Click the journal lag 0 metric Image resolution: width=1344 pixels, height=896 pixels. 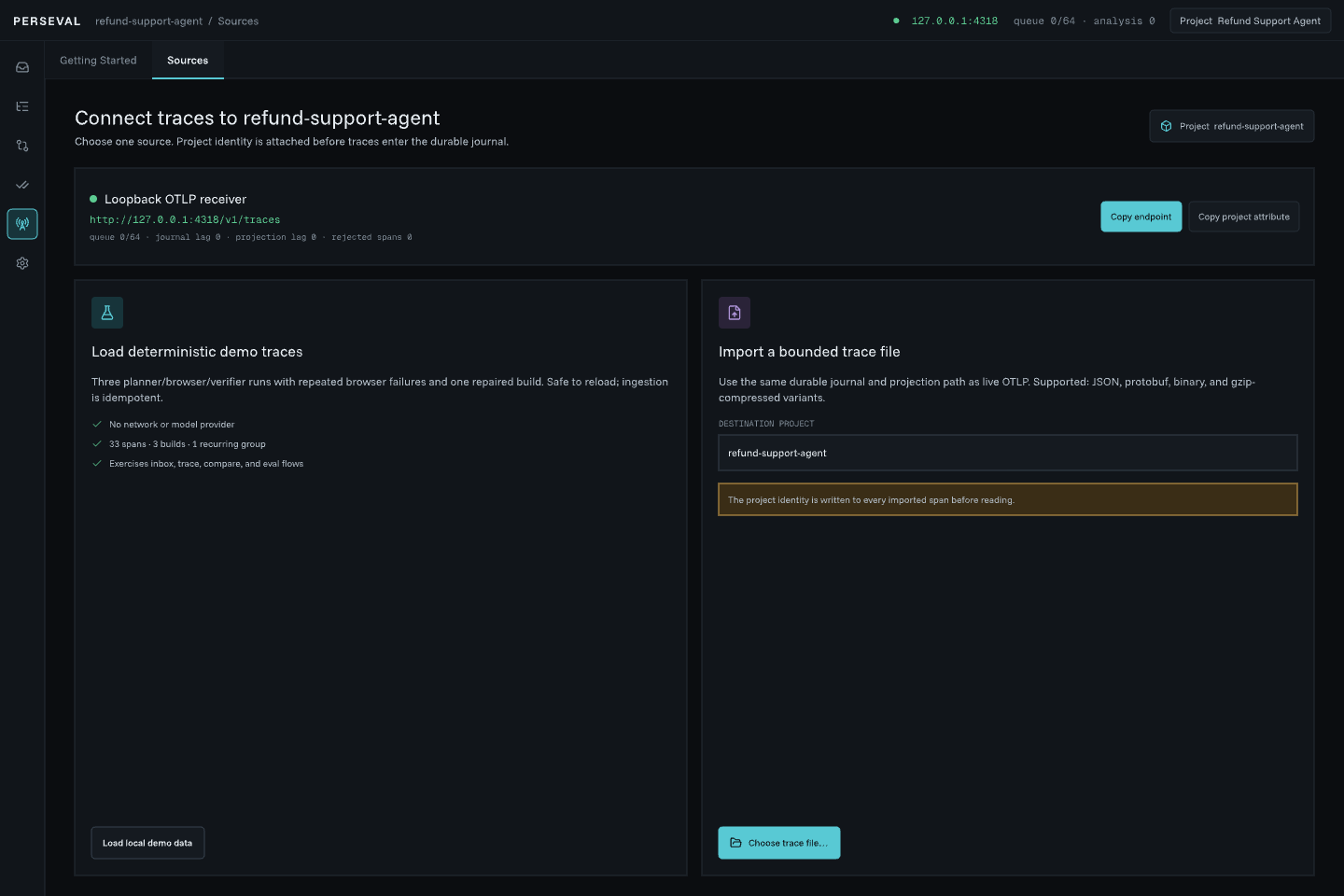tap(188, 237)
